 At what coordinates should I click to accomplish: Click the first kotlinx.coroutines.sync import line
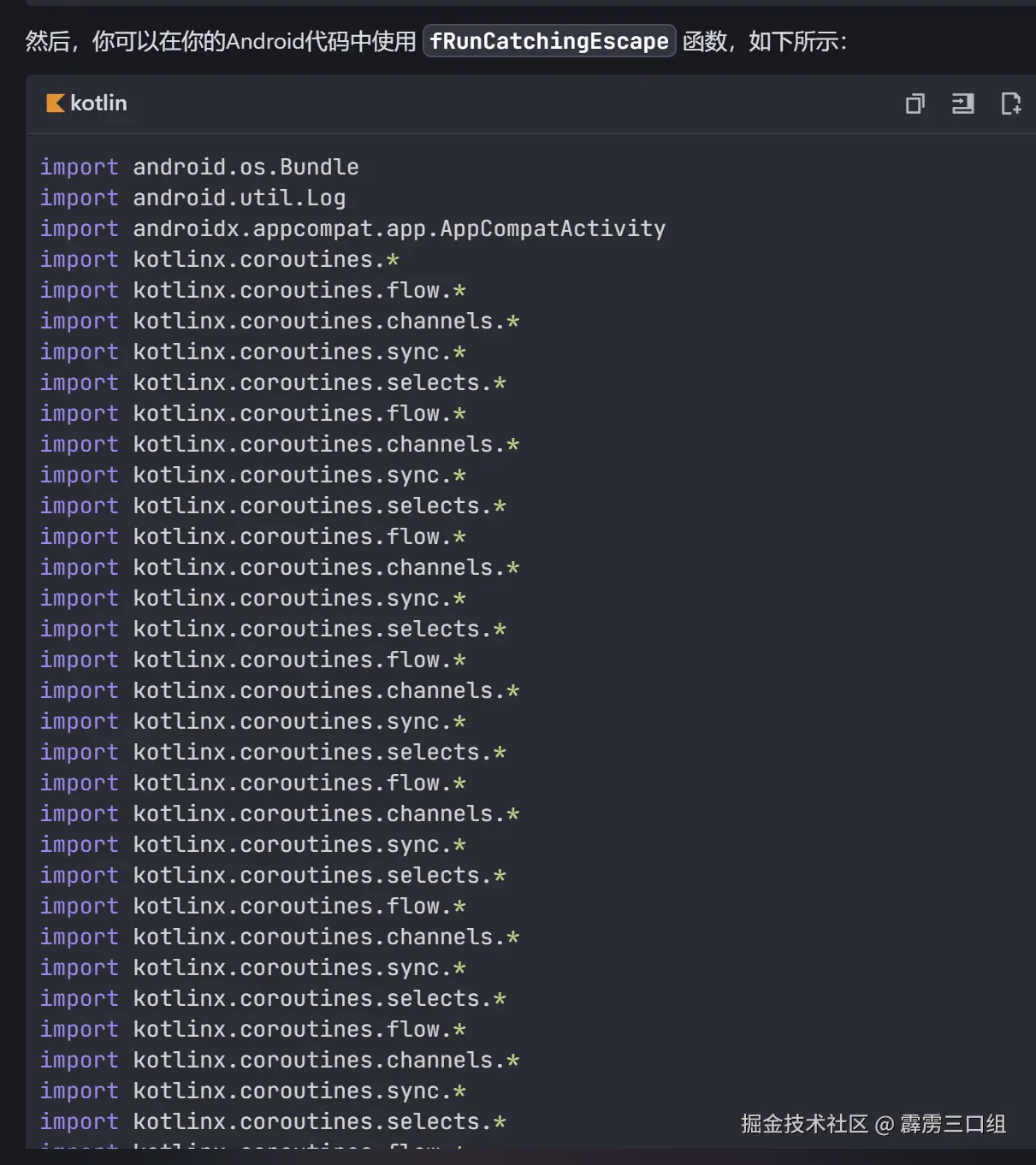[x=252, y=352]
